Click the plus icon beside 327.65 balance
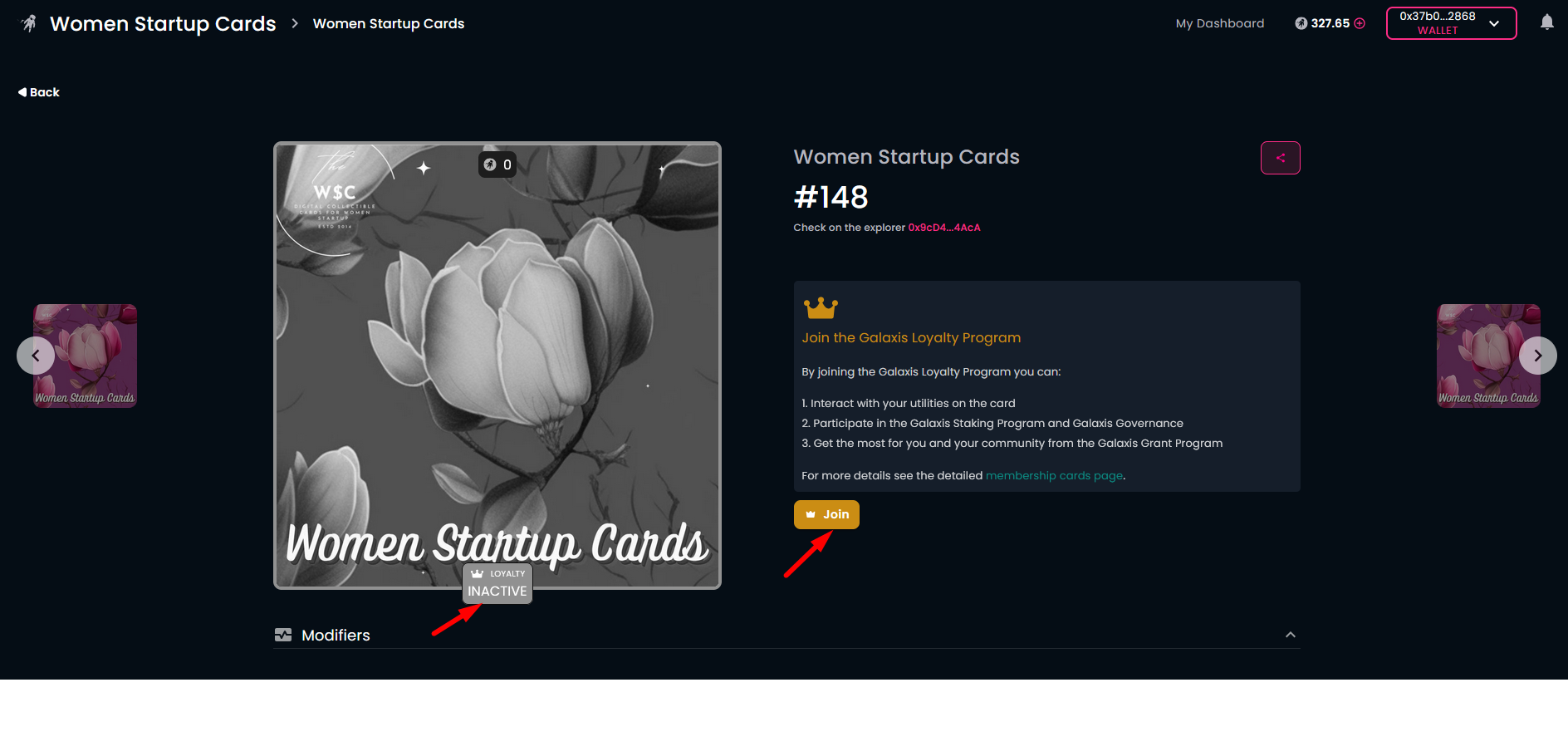Screen dimensions: 1568x756 1360,23
